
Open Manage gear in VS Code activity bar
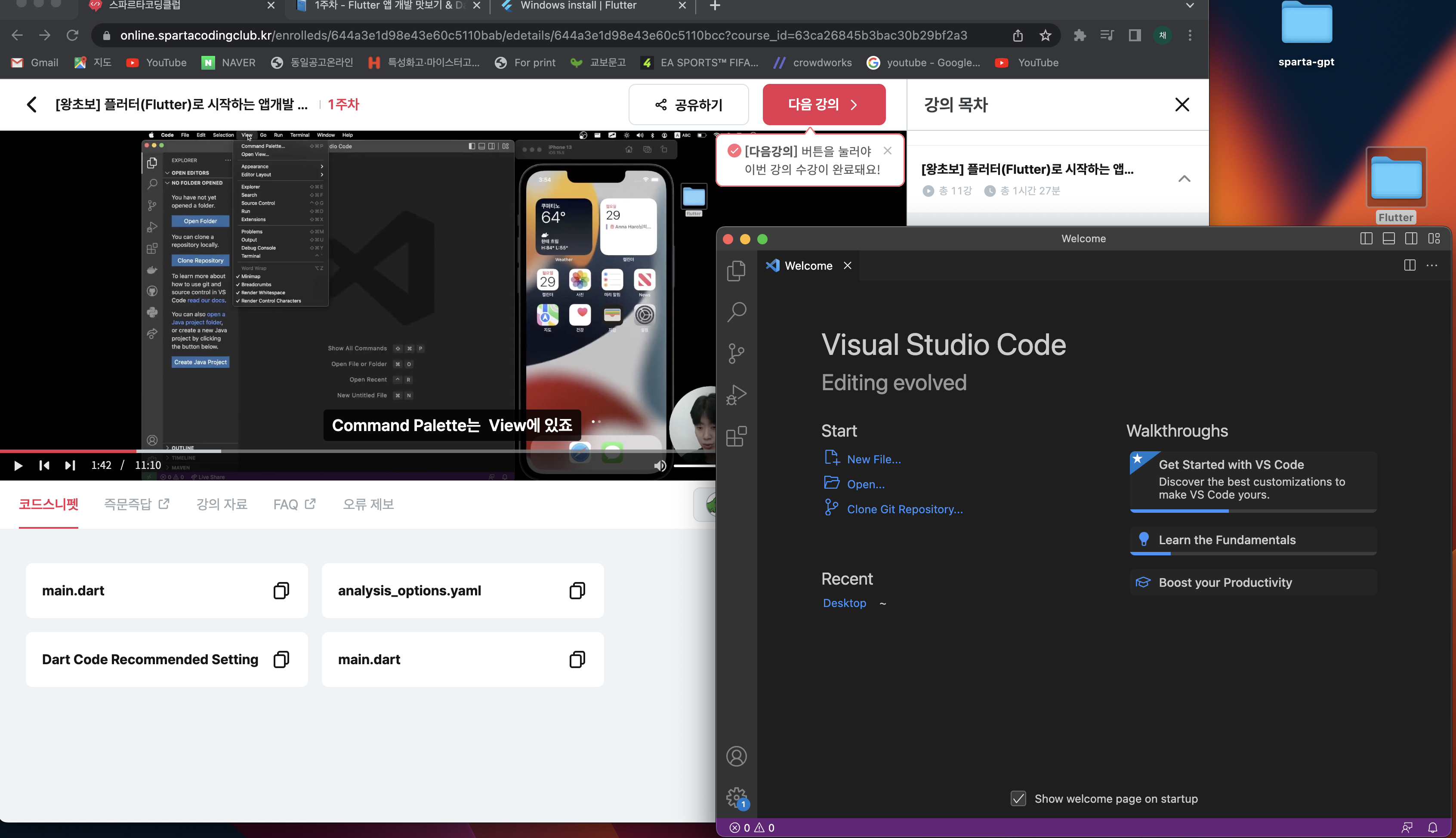[x=736, y=798]
